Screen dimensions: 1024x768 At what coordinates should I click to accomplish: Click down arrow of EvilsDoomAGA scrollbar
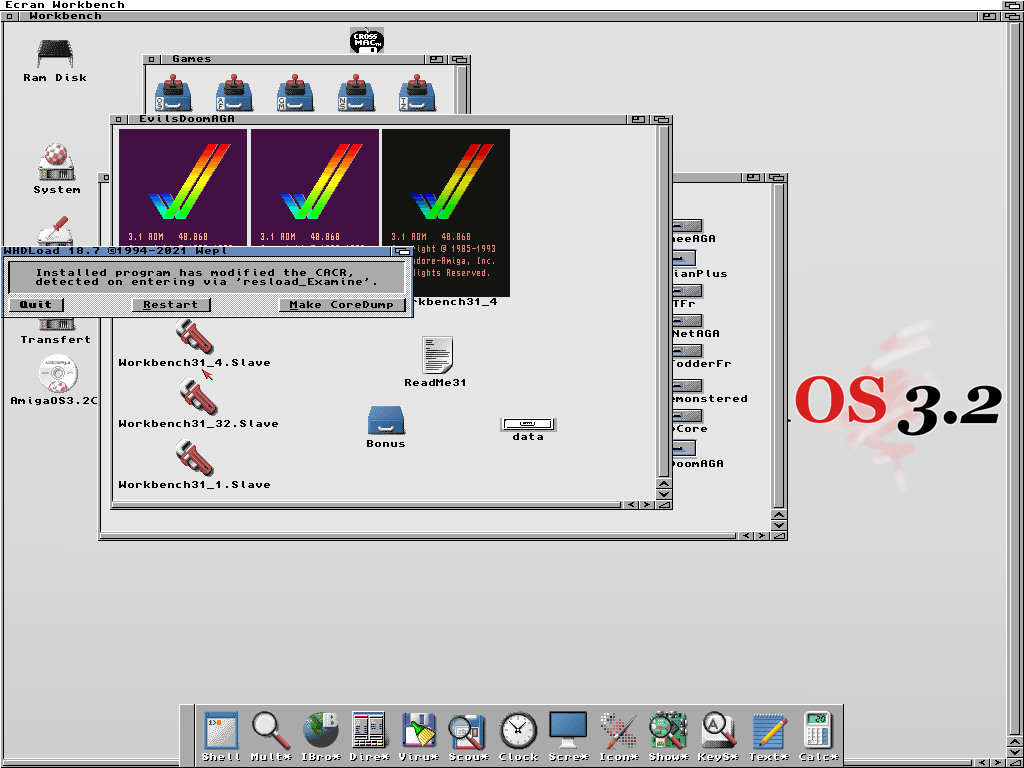[x=664, y=494]
